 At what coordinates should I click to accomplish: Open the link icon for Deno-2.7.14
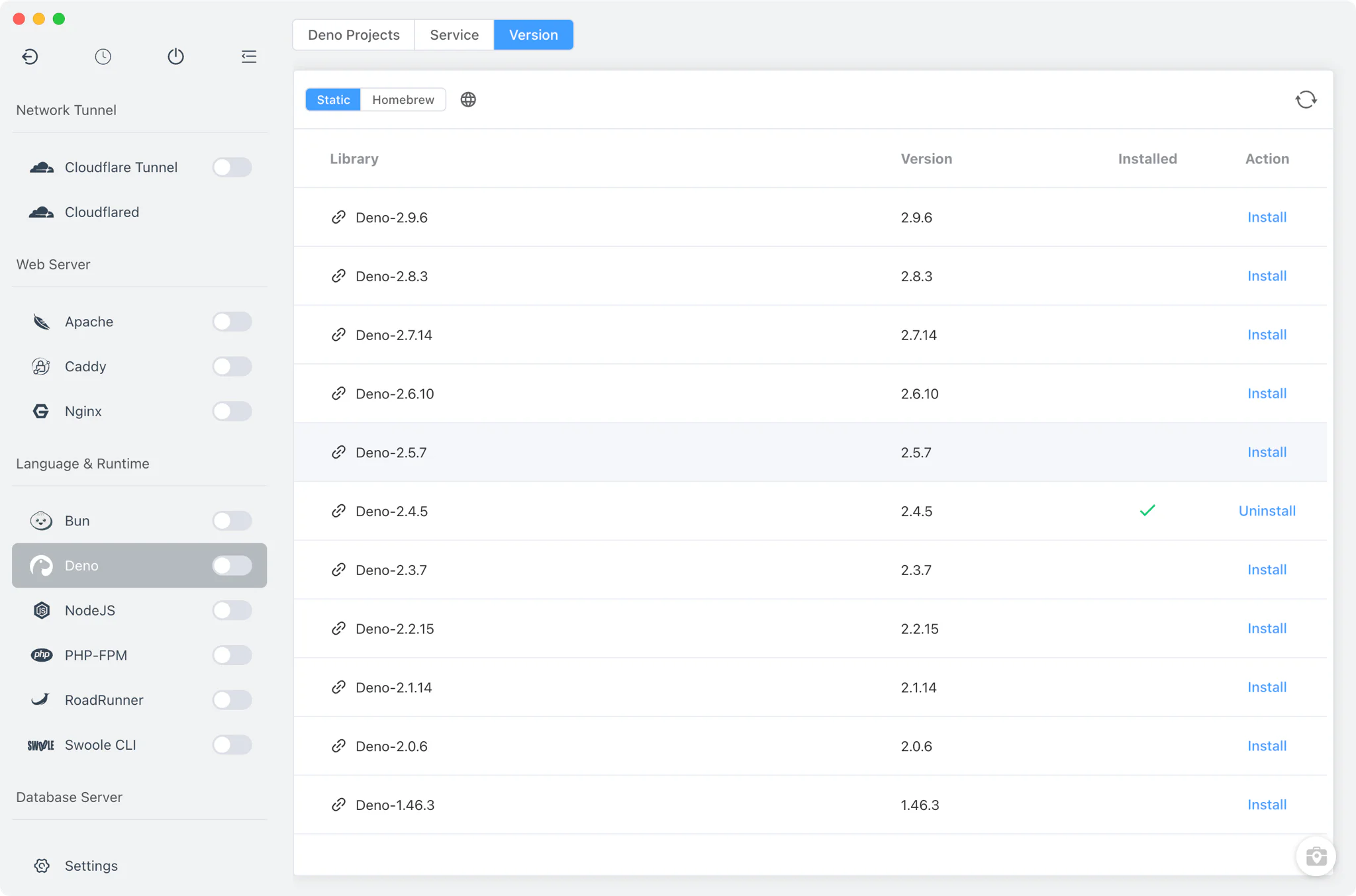pyautogui.click(x=338, y=335)
